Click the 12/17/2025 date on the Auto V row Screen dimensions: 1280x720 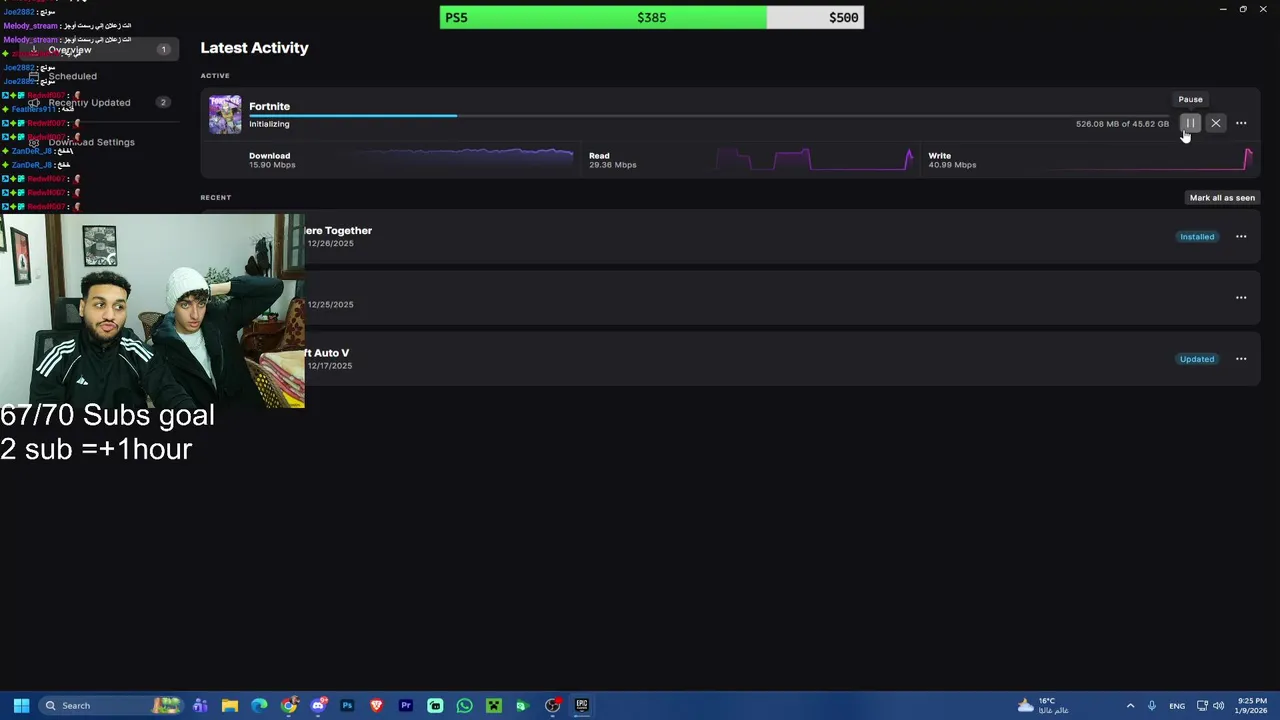330,366
